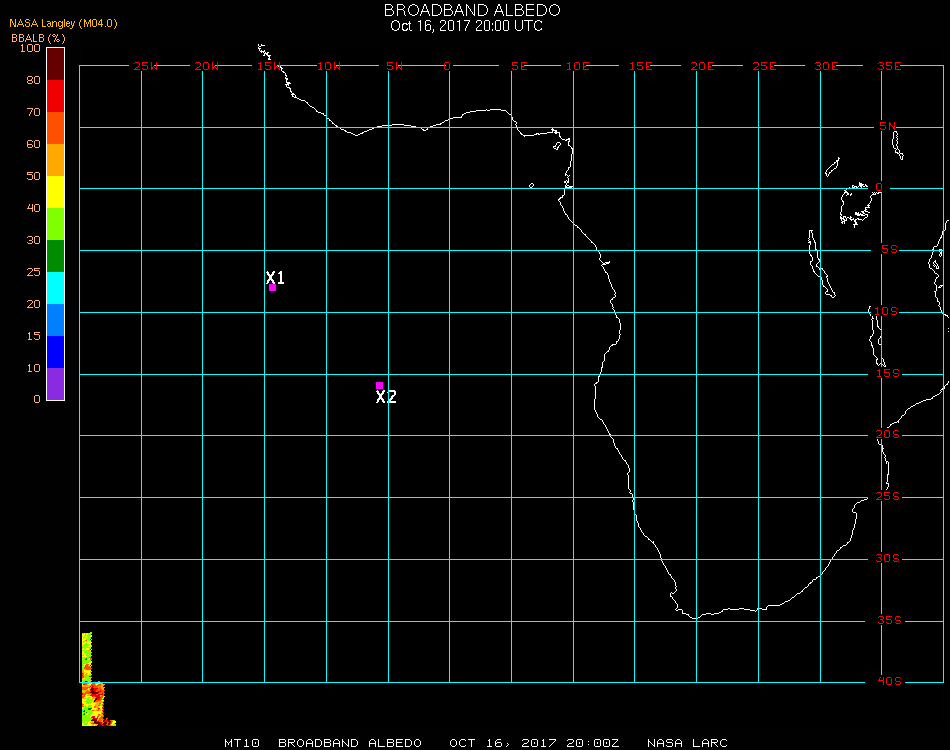Click the 20W longitude label
Viewport: 950px width, 750px height.
207,66
